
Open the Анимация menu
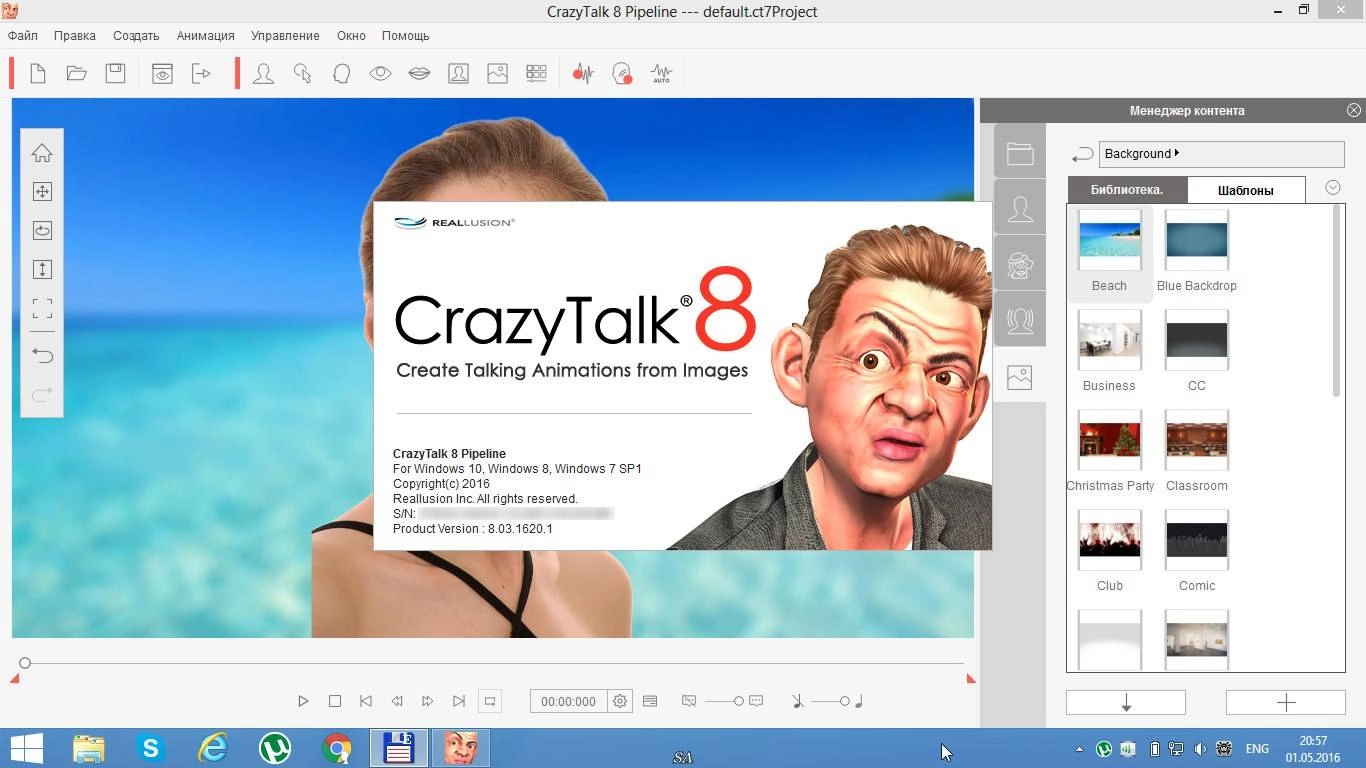point(206,35)
